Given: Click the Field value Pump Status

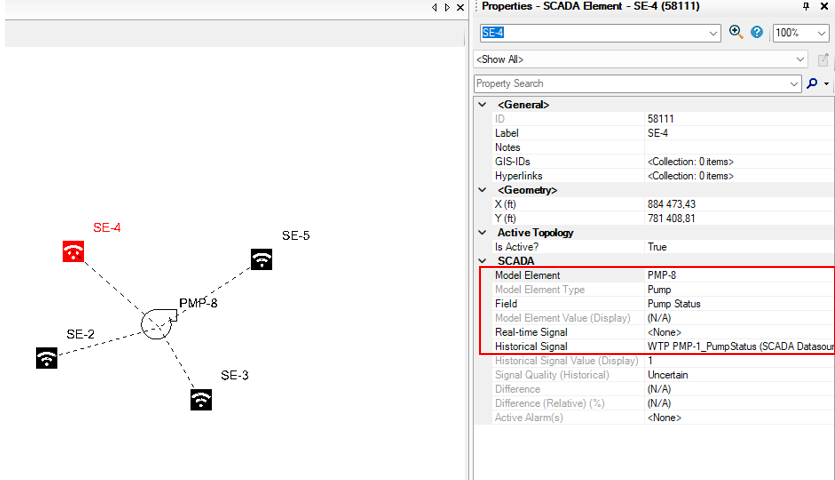Looking at the screenshot, I should [674, 304].
